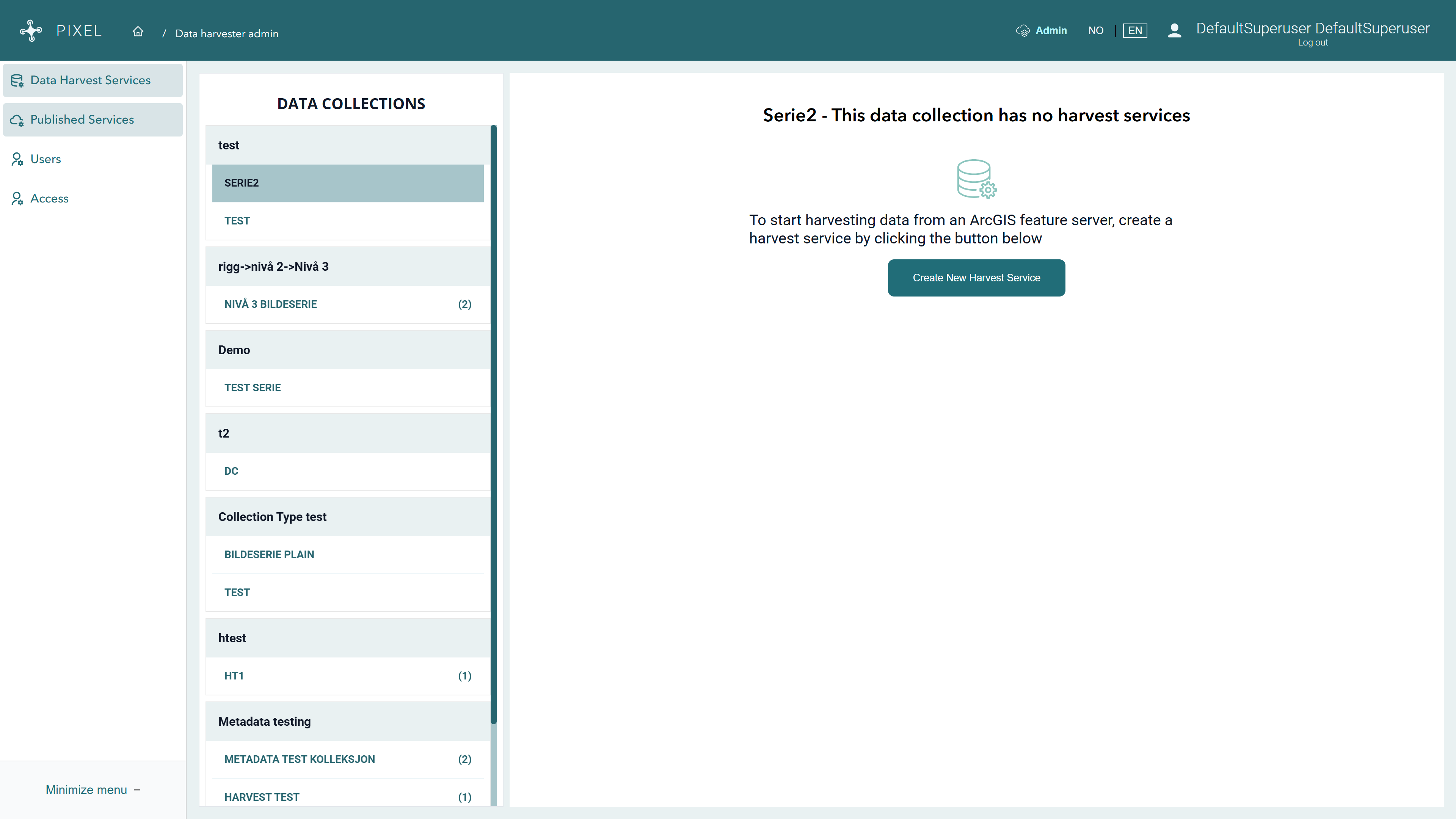The width and height of the screenshot is (1456, 819).
Task: Click the Users person icon
Action: coord(17,159)
